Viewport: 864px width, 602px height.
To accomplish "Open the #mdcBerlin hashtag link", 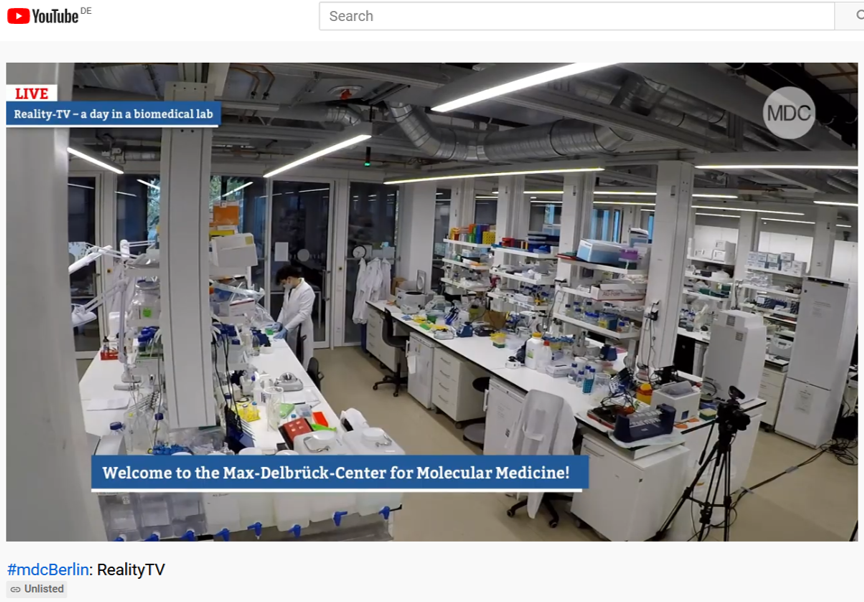I will click(x=47, y=570).
